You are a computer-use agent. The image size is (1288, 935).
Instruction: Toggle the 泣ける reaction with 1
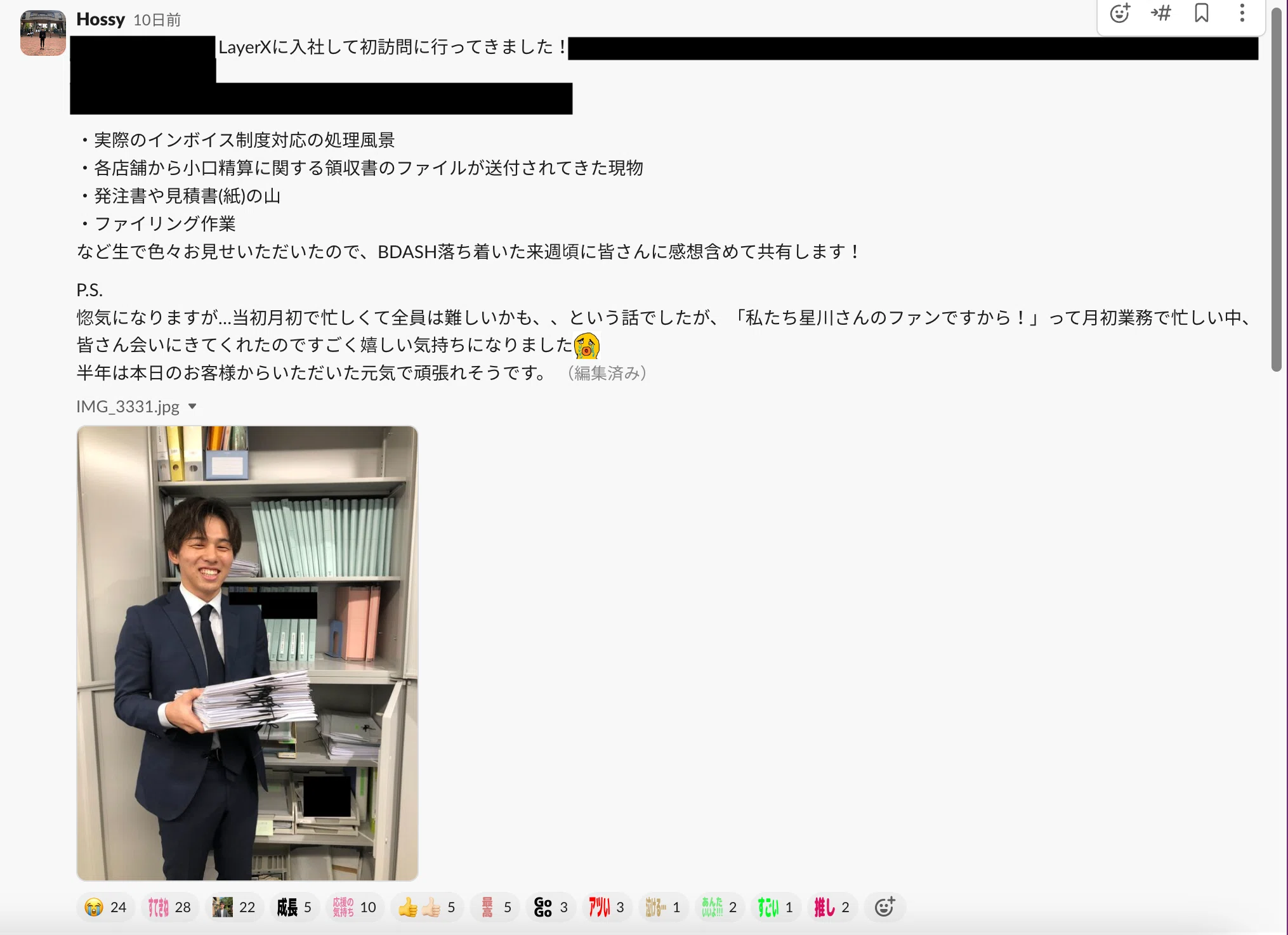[x=663, y=907]
